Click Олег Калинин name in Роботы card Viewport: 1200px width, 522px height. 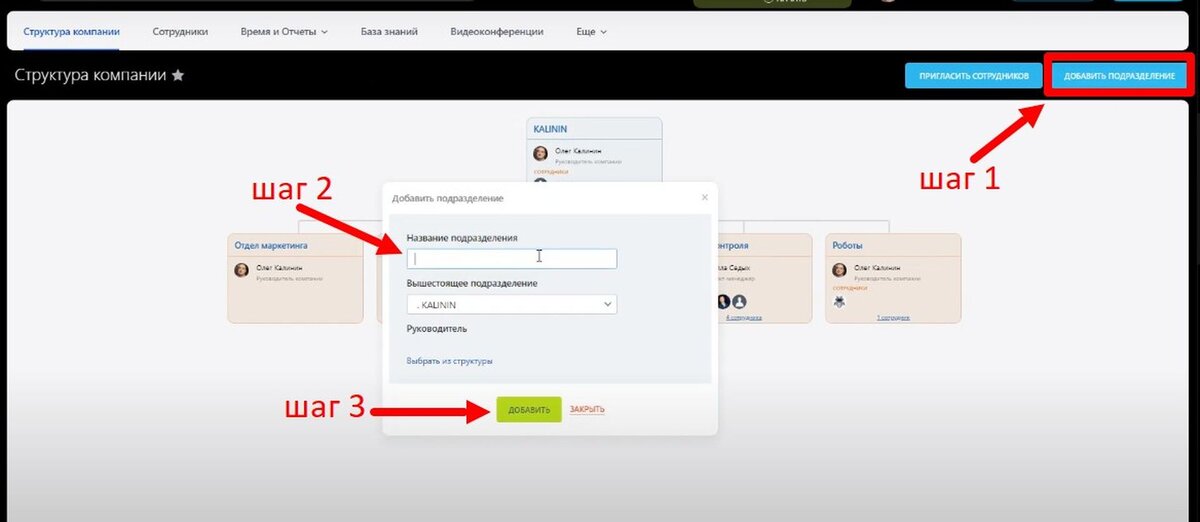point(877,268)
